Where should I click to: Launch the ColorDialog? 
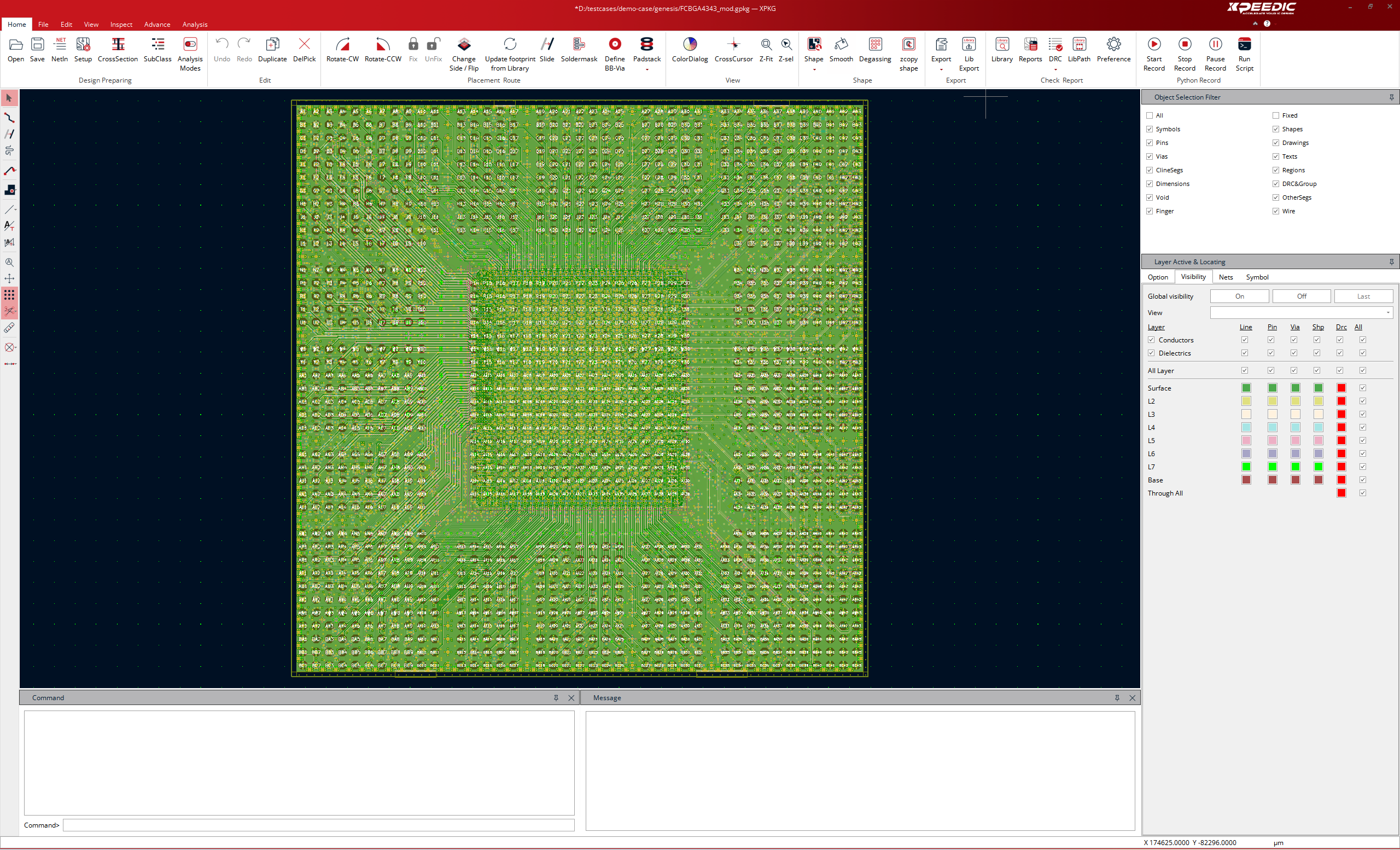[x=689, y=51]
